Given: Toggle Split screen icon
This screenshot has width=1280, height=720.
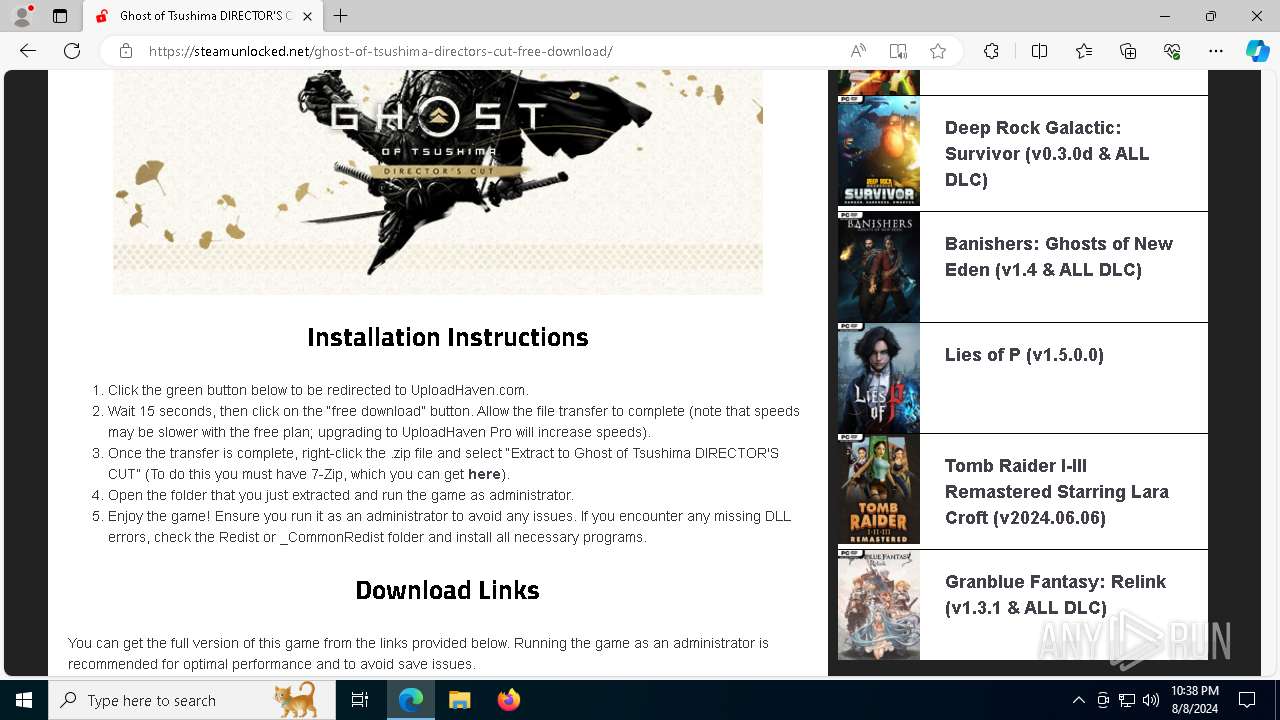Looking at the screenshot, I should coord(1039,51).
